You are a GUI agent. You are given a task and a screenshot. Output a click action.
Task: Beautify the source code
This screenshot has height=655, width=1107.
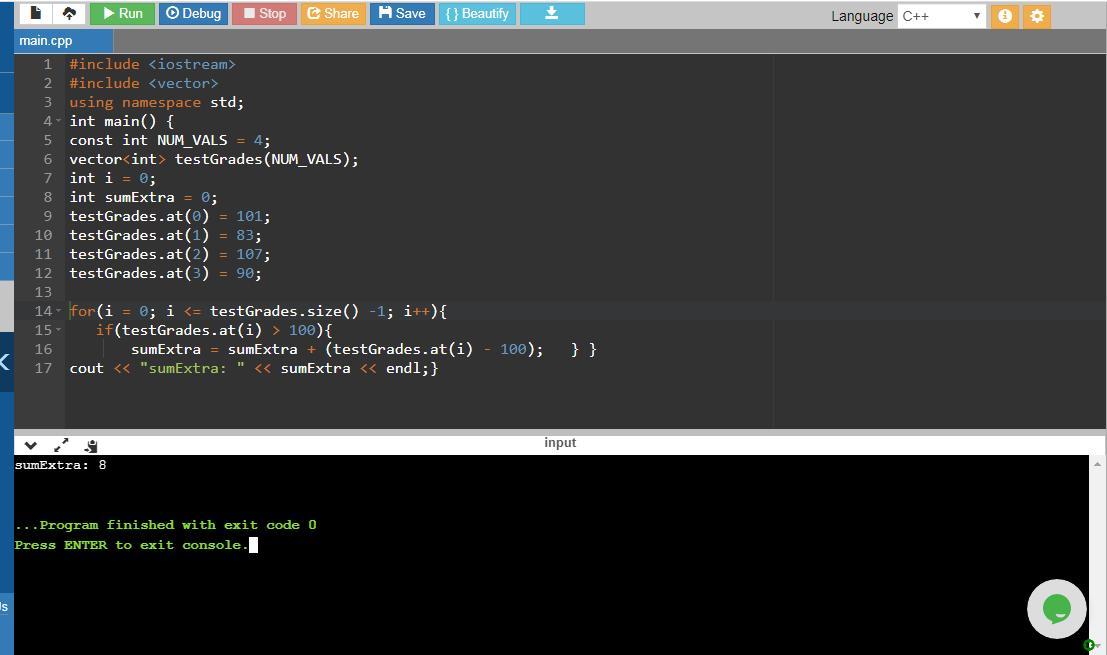pos(477,13)
